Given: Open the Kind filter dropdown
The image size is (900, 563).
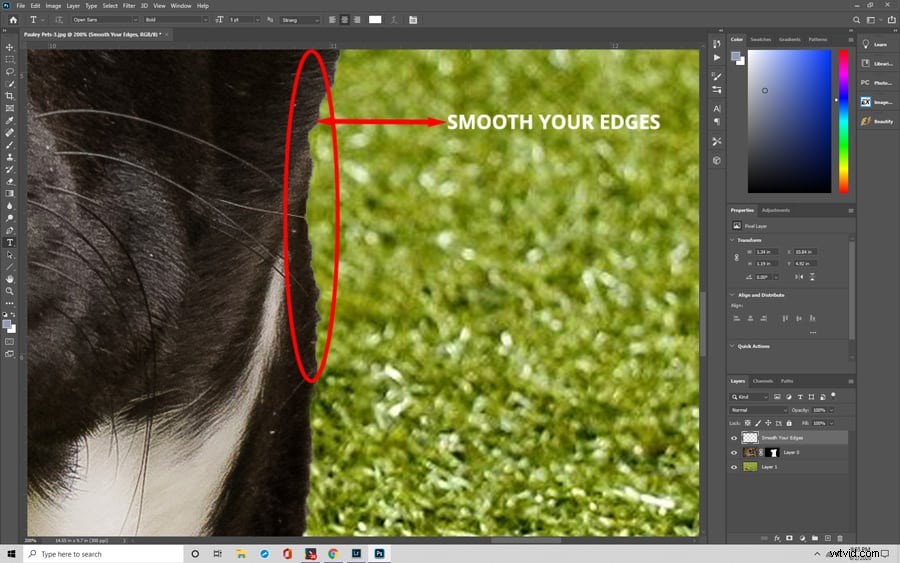Looking at the screenshot, I should (749, 397).
